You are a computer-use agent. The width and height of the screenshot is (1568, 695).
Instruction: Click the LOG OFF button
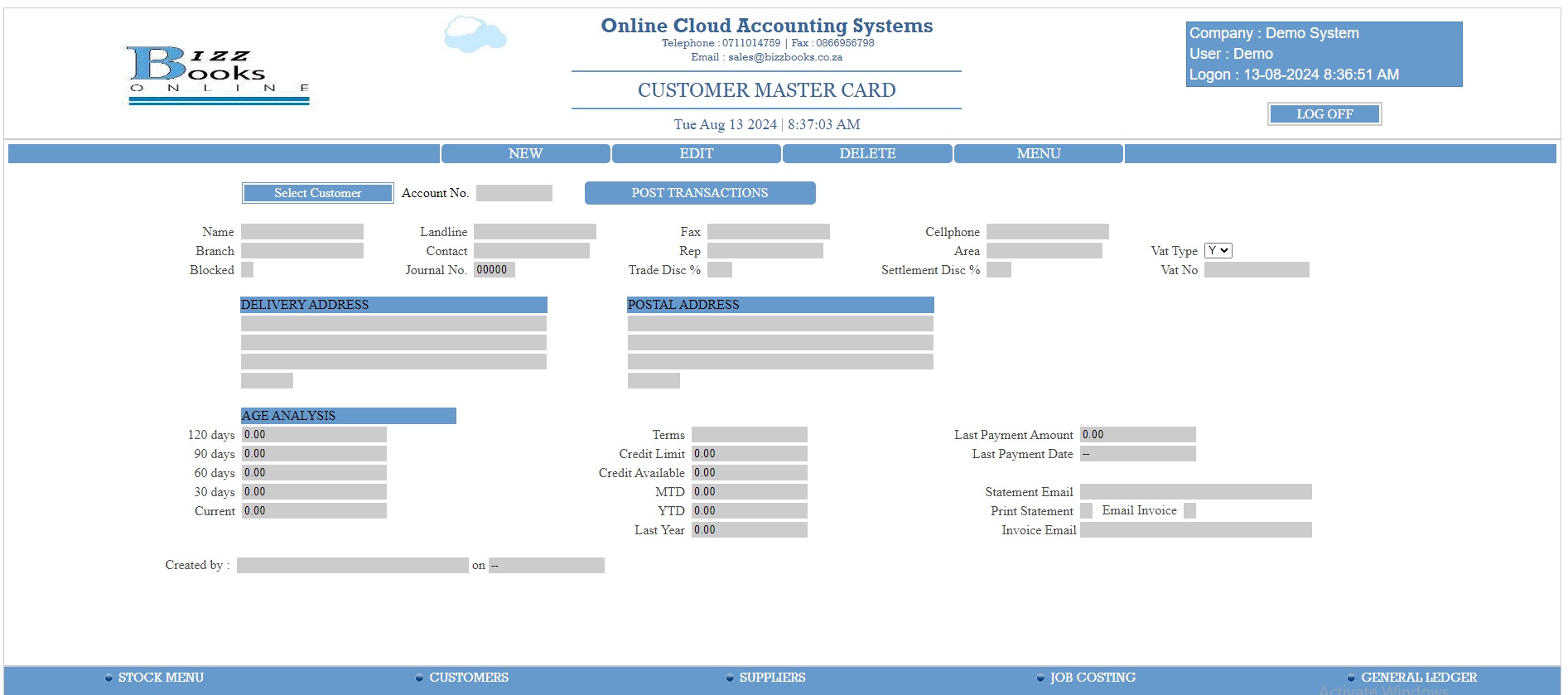(x=1324, y=114)
